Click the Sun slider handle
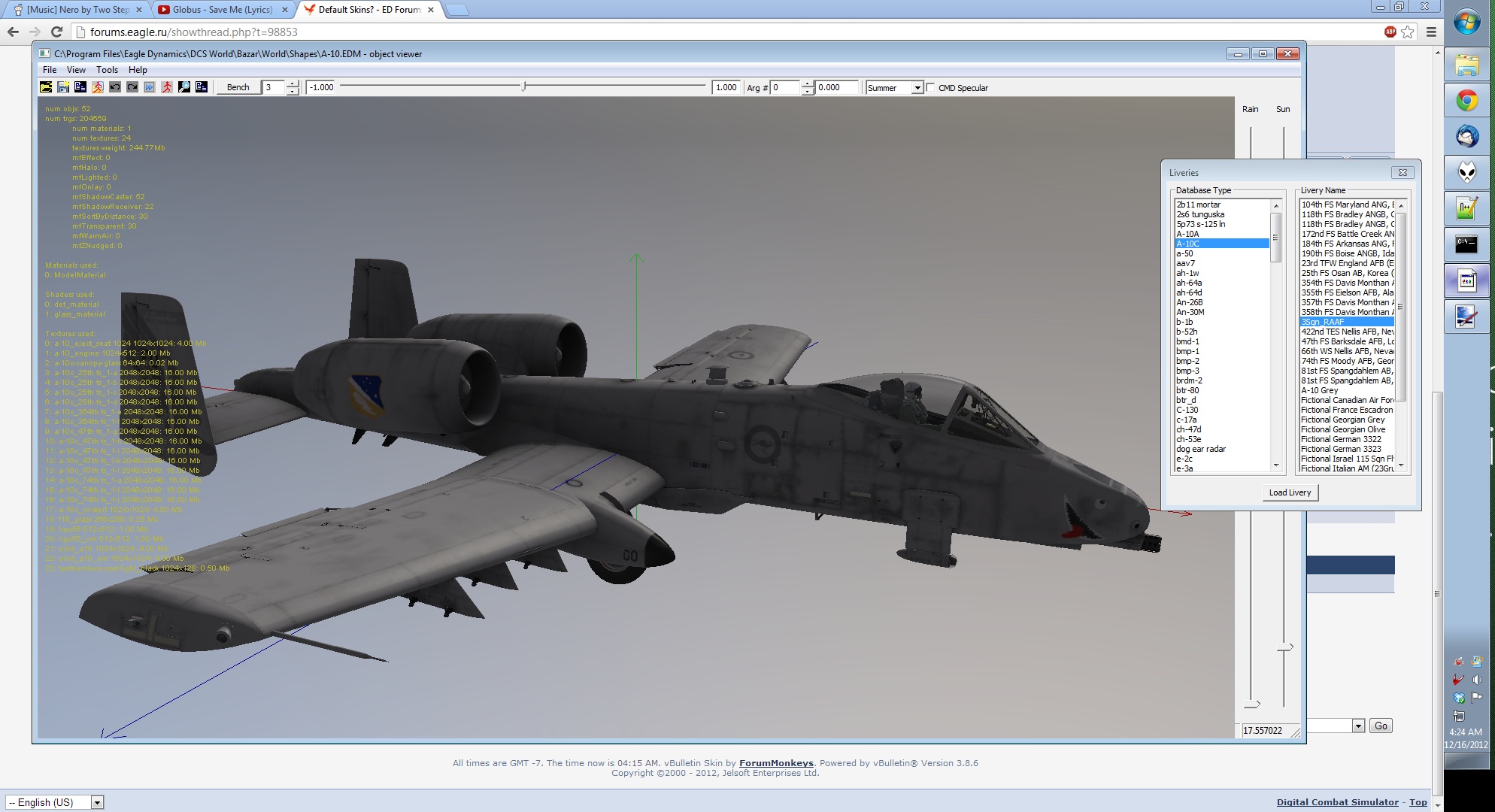 click(1285, 647)
